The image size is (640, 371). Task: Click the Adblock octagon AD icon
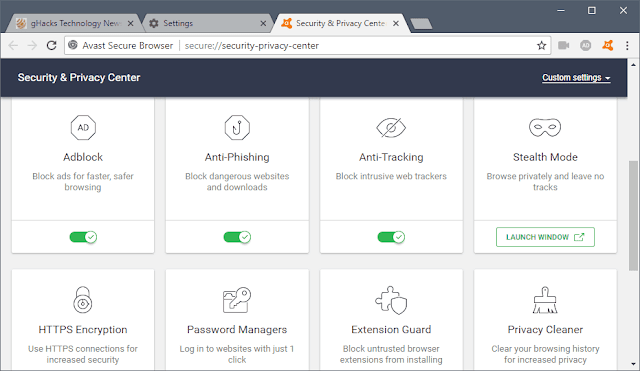tap(83, 128)
